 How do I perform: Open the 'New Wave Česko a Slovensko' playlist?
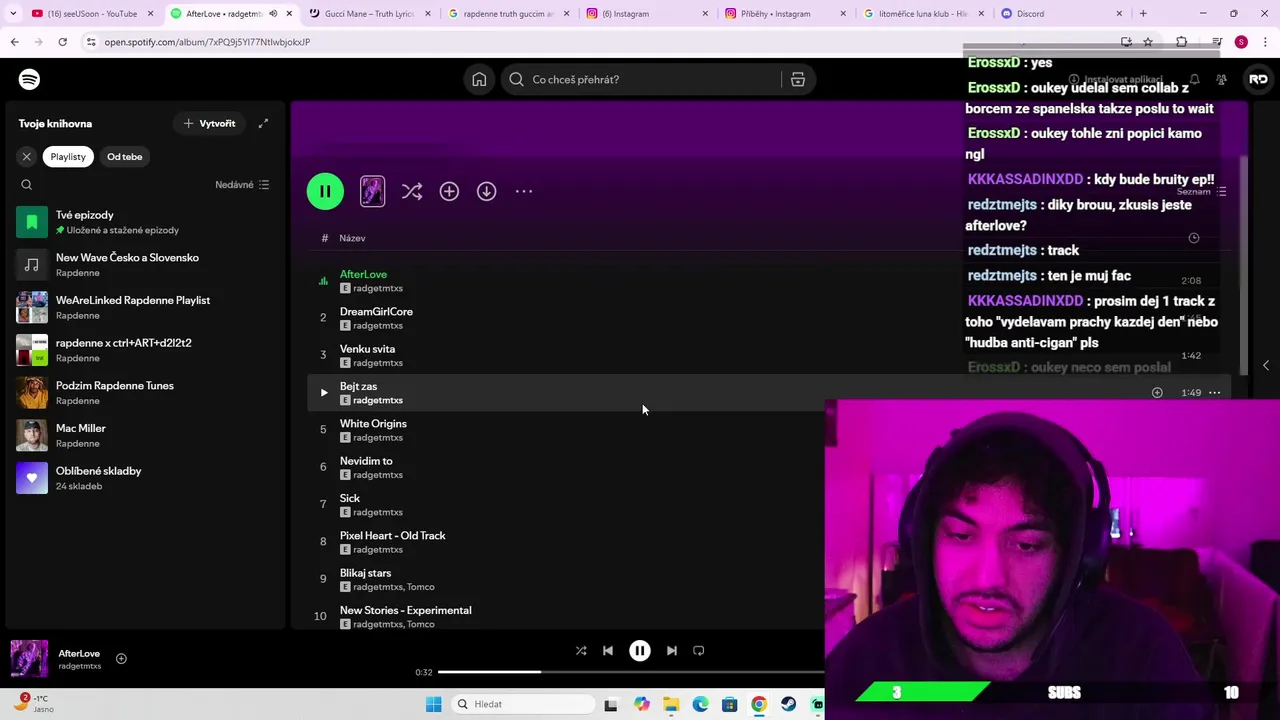145,265
